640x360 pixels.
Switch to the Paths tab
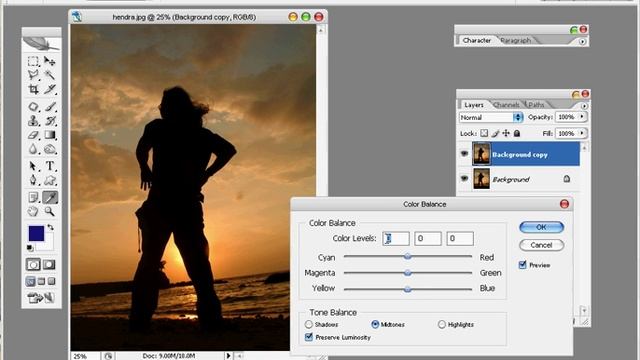[536, 105]
